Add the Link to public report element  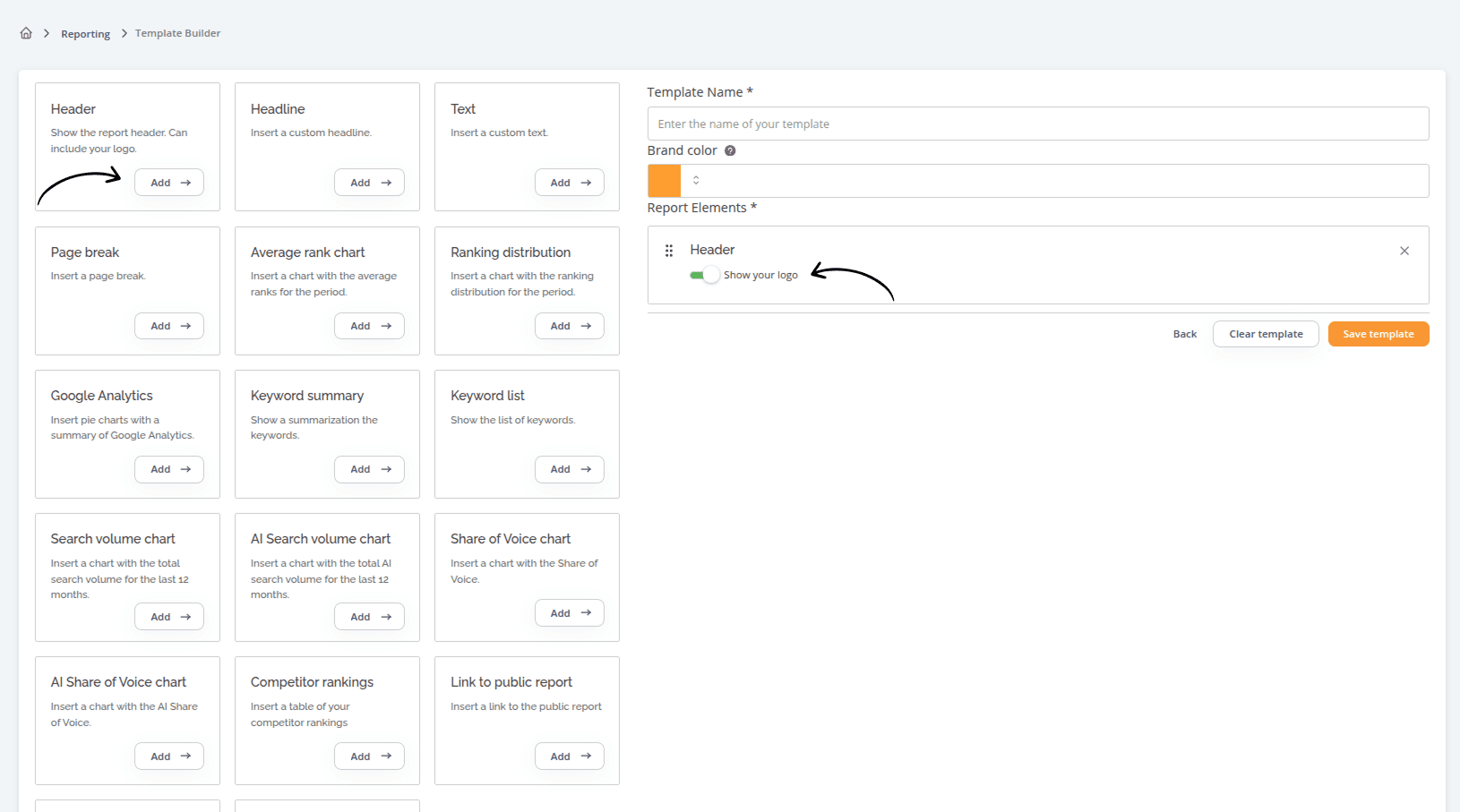coord(570,756)
